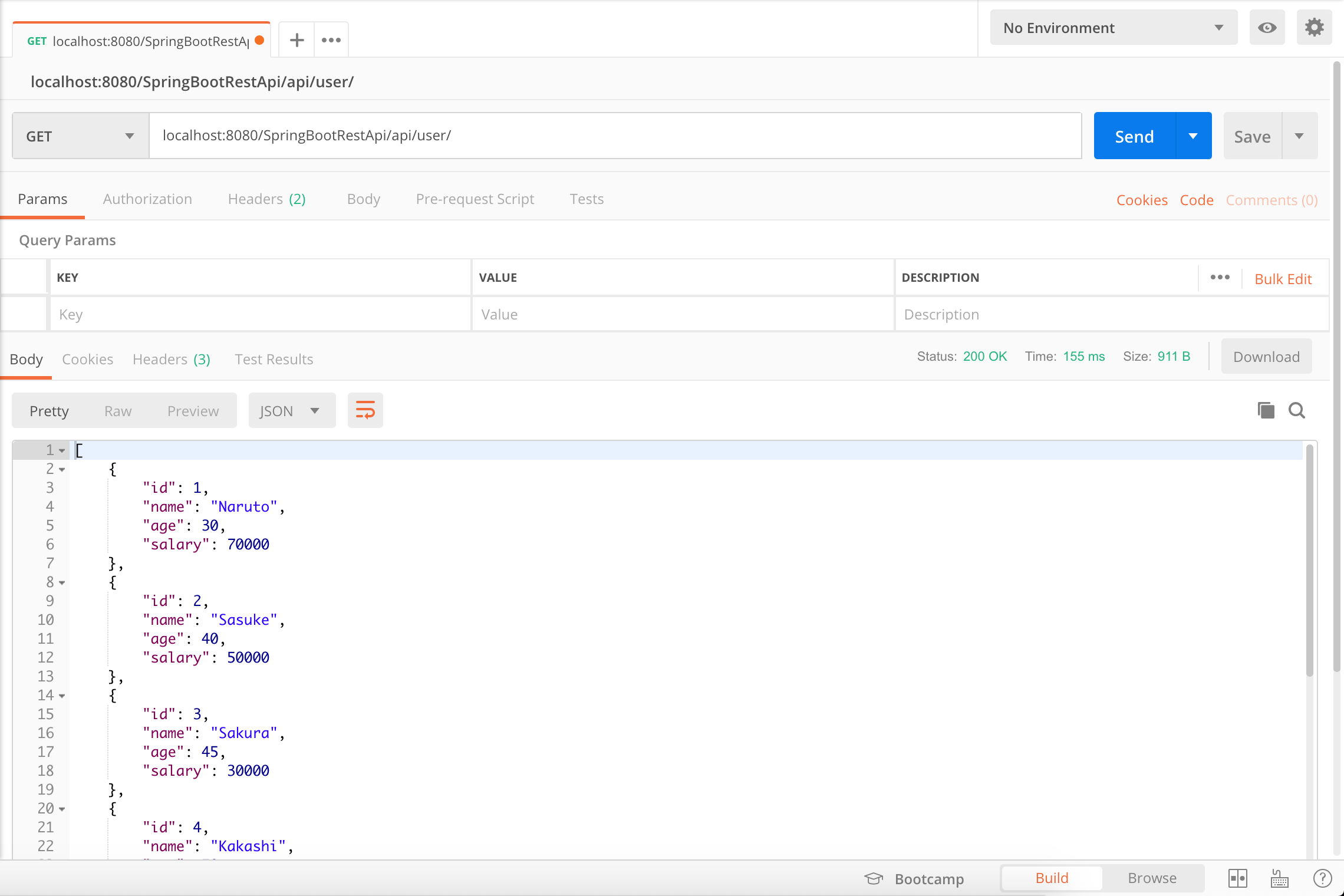
Task: Expand the GET method dropdown selector
Action: click(x=127, y=135)
